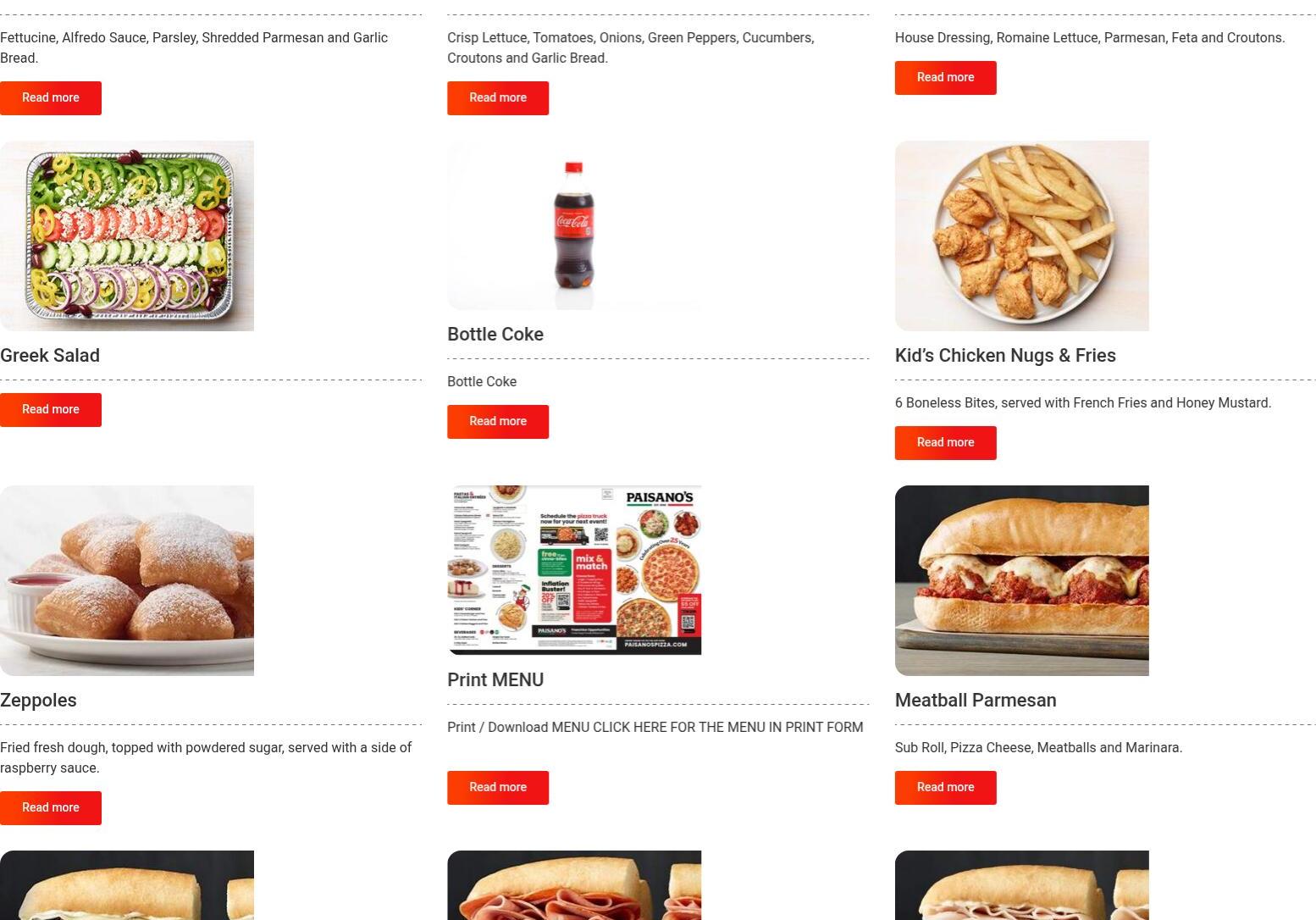This screenshot has height=920, width=1316.
Task: Open Kid's Chicken Nugs & Fries image
Action: coord(1021,236)
